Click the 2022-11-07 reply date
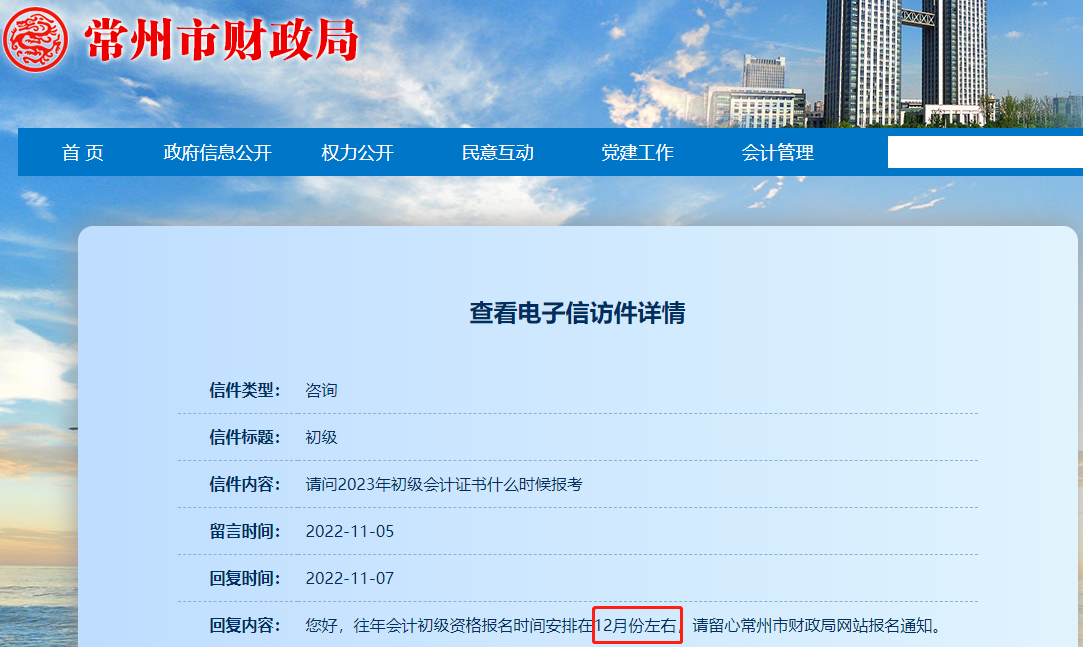 click(x=350, y=578)
